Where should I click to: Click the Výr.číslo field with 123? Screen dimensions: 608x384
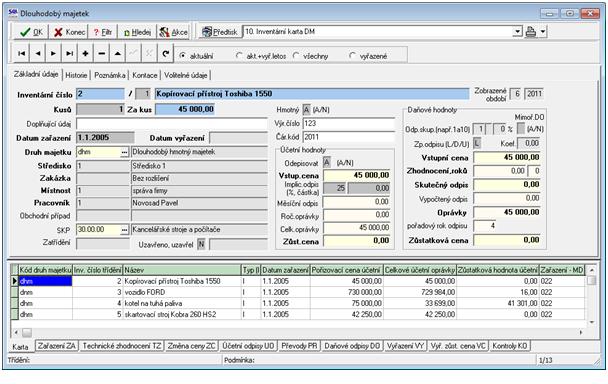348,124
